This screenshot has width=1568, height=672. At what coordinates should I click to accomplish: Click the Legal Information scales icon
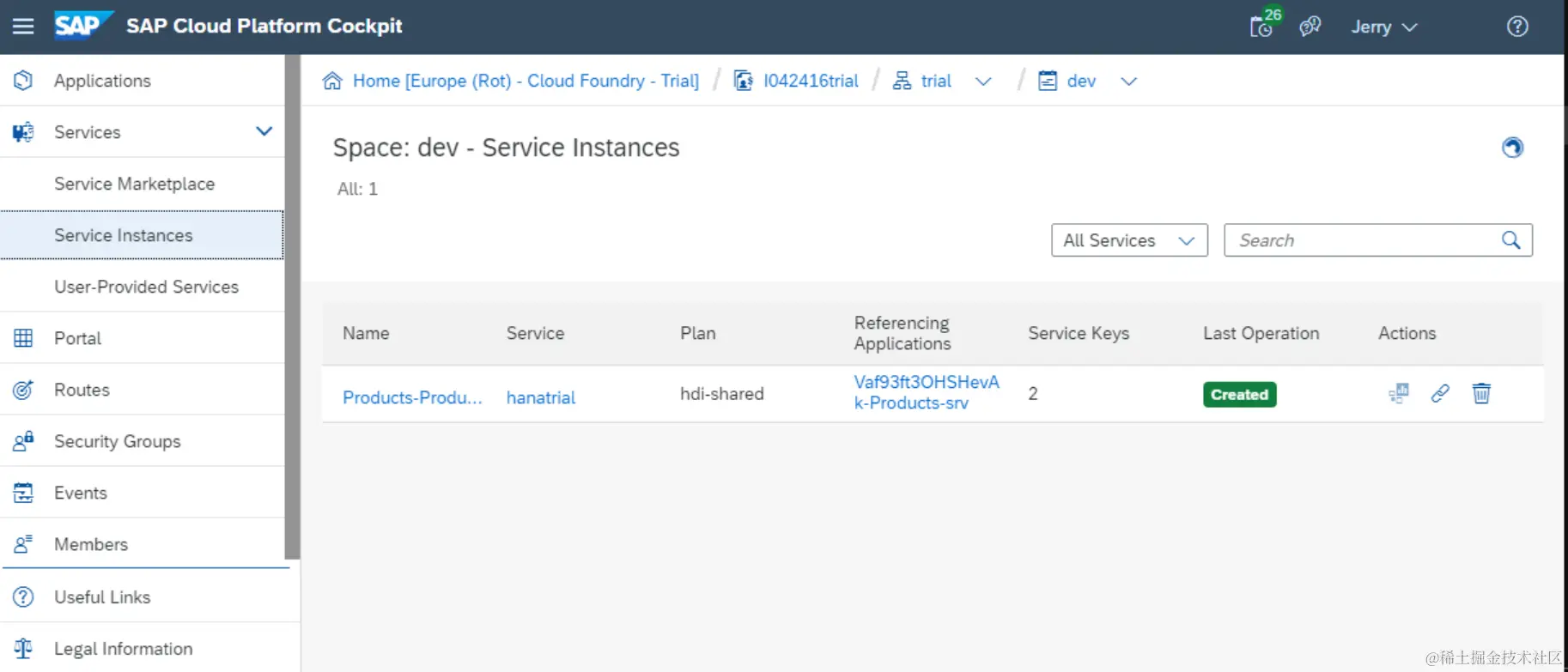[x=23, y=649]
